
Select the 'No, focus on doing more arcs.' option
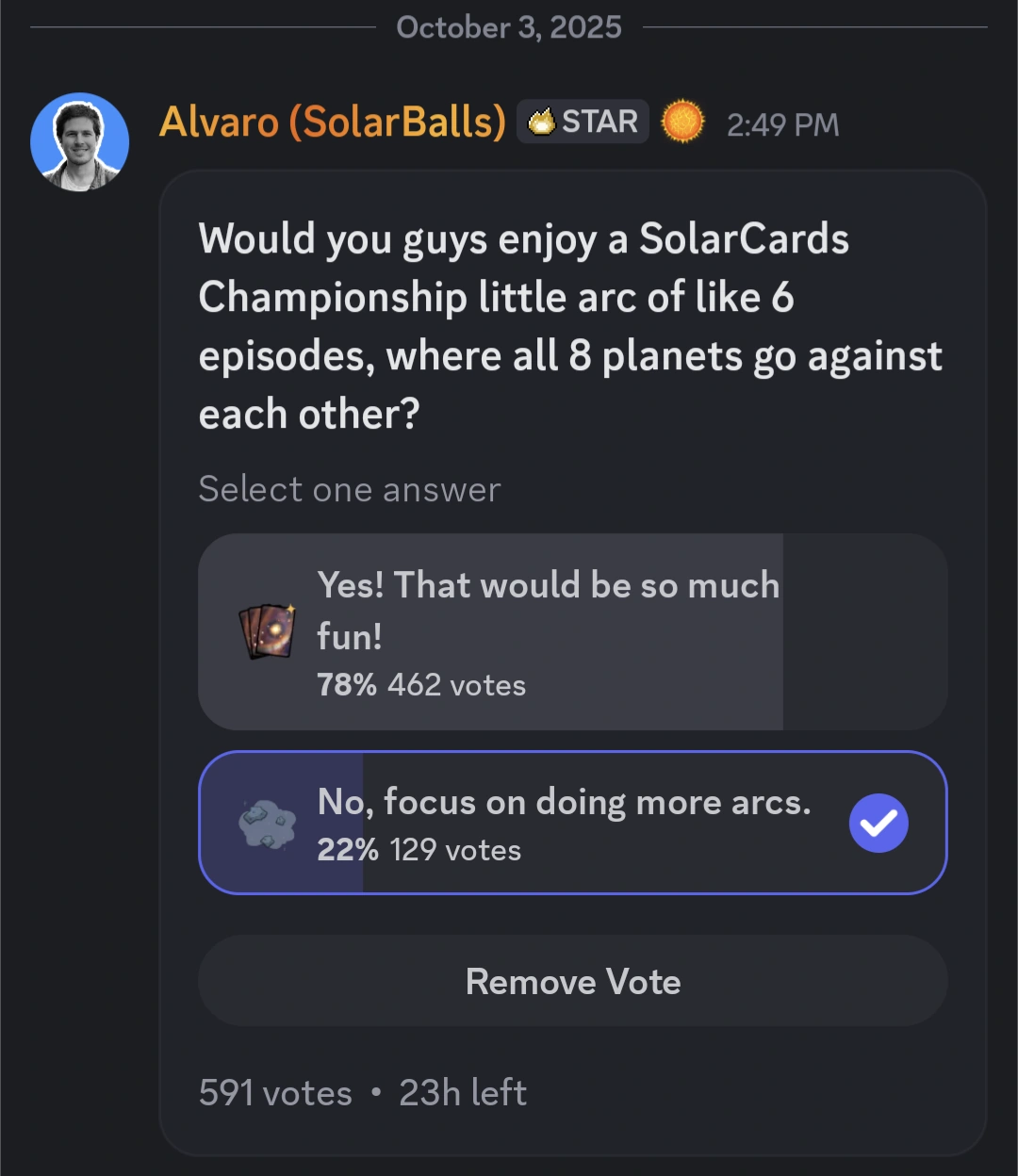point(572,823)
